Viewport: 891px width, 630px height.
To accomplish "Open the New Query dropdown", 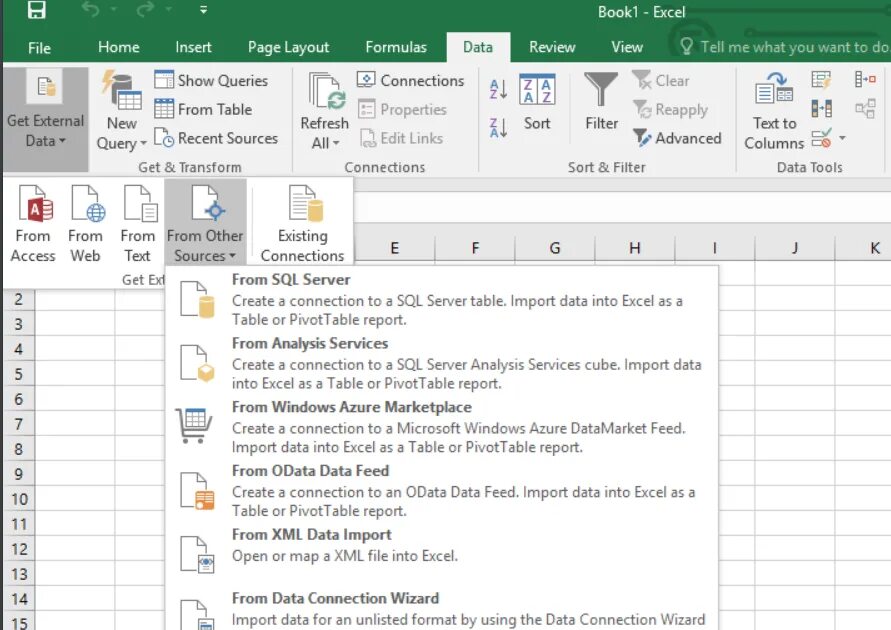I will coord(122,113).
